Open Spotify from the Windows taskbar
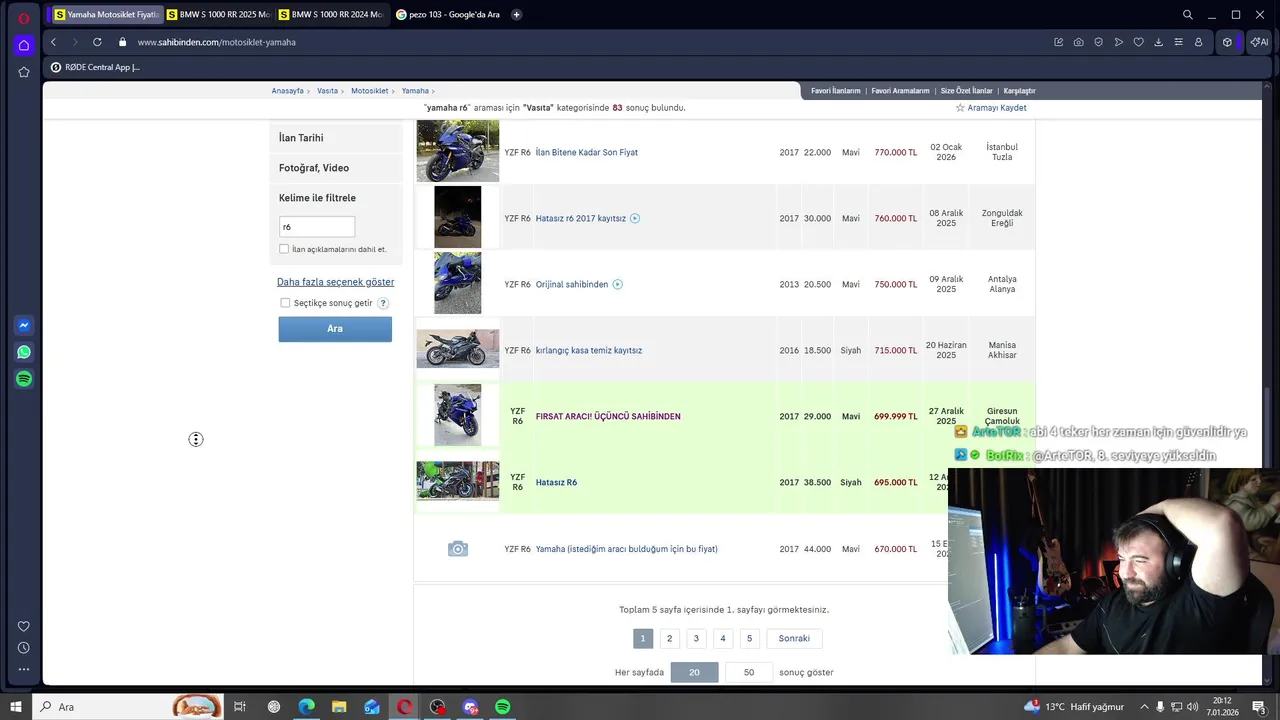1280x720 pixels. click(503, 707)
